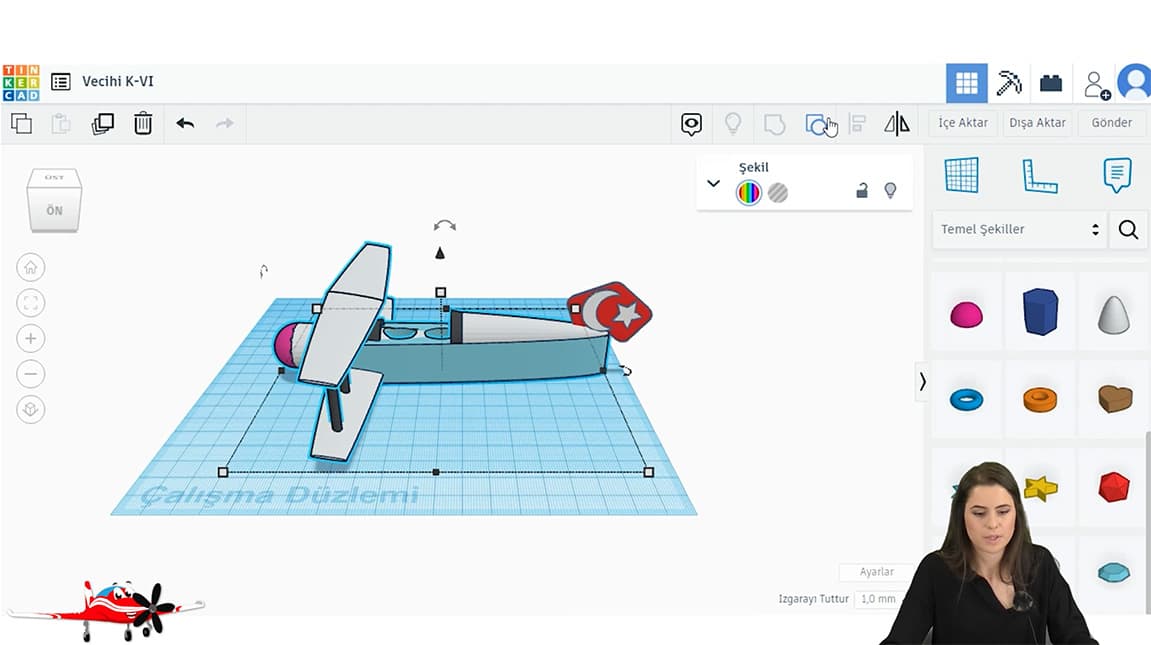Collapse the shapes side panel arrow
This screenshot has height=645, width=1151.
(922, 382)
